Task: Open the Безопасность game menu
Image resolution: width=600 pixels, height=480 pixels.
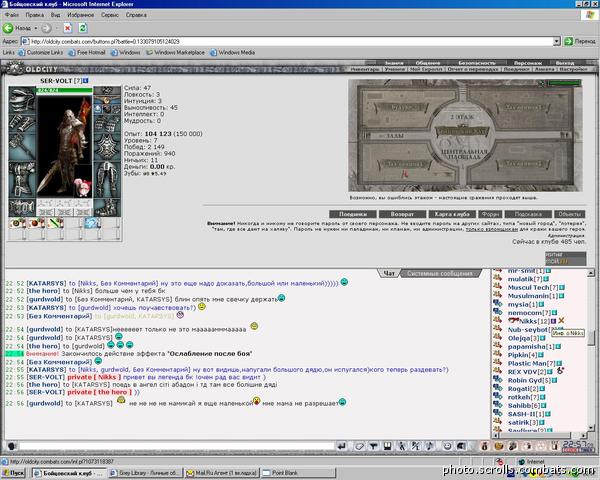Action: [x=477, y=63]
